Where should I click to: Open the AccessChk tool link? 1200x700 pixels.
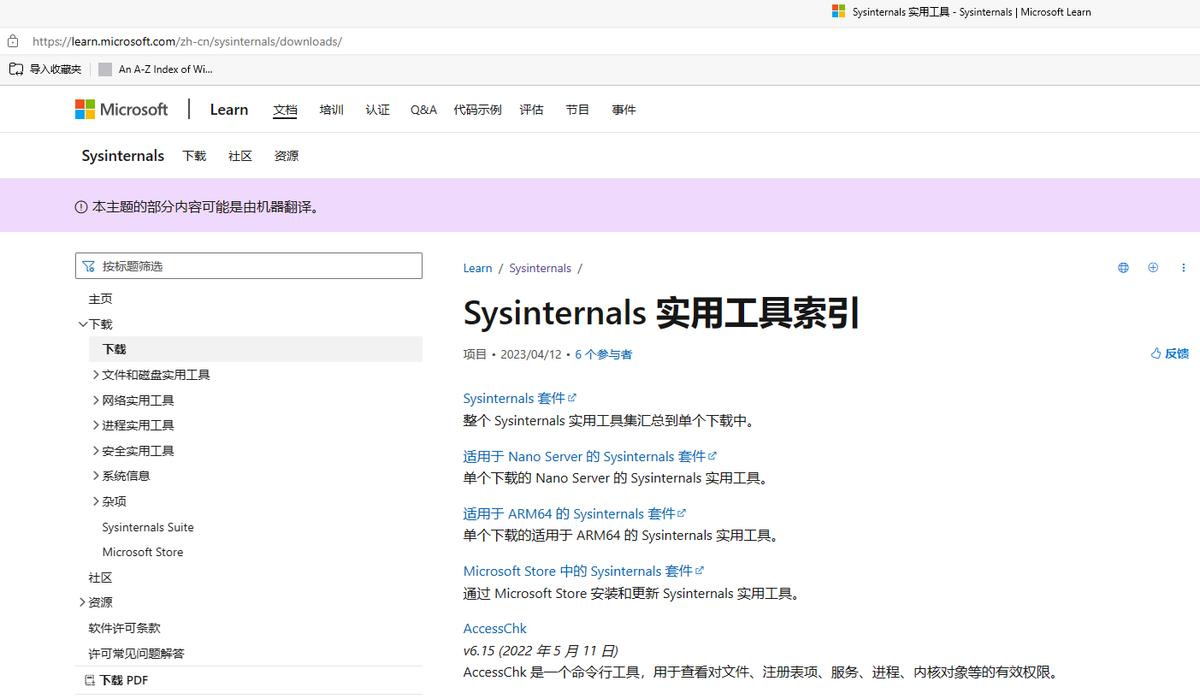click(494, 628)
